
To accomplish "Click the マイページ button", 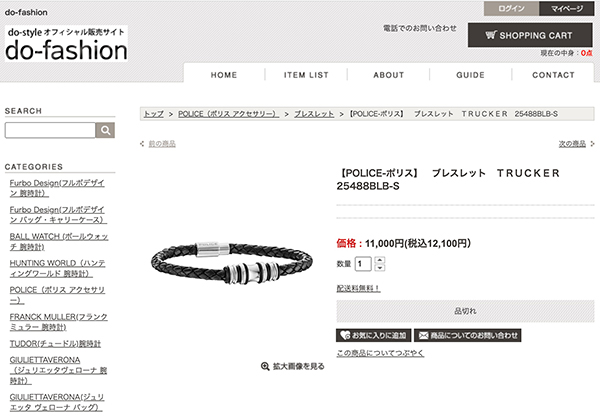I will pos(566,8).
